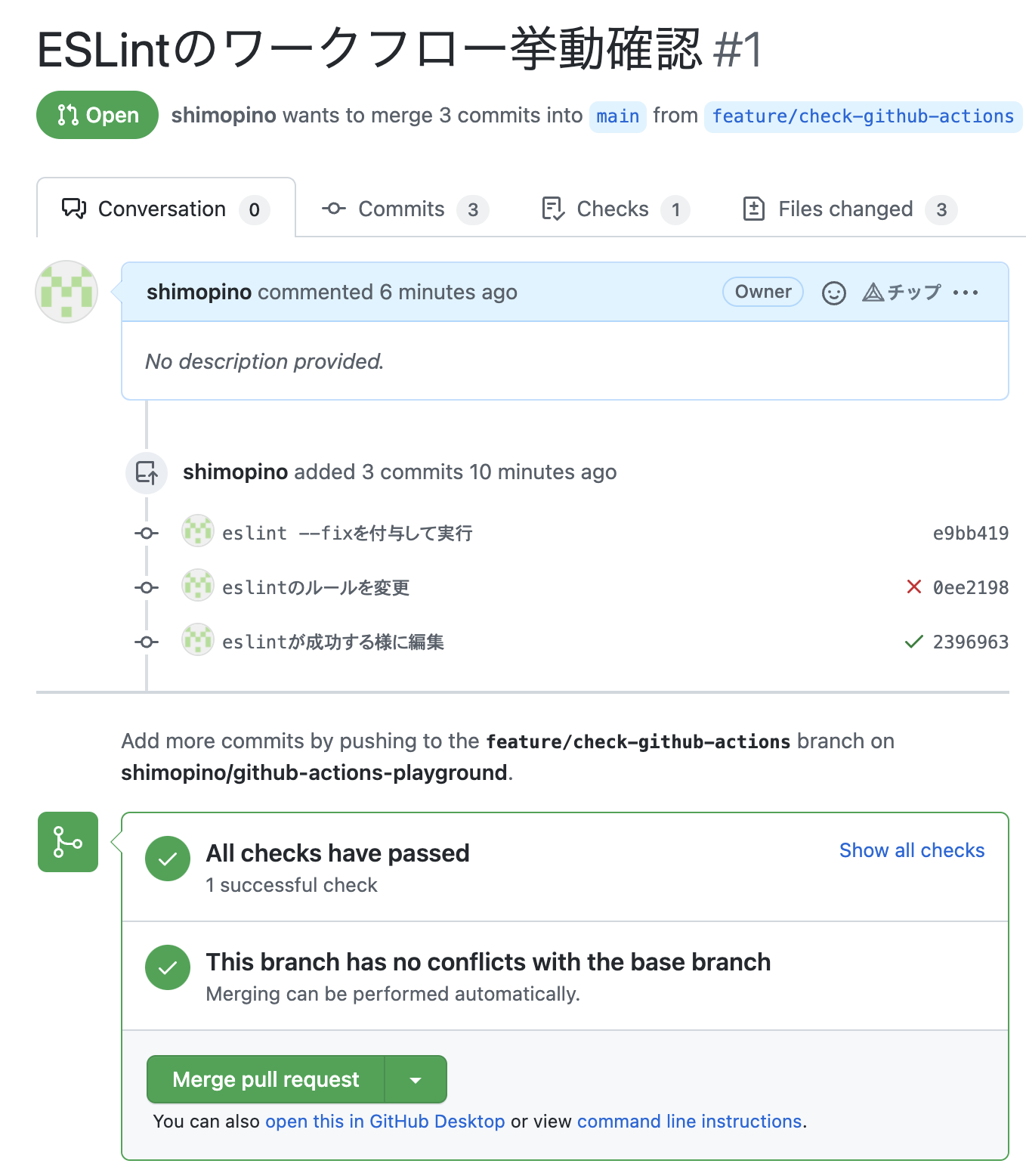This screenshot has width=1026, height=1176.
Task: Click the green success check for 2396963
Action: [913, 642]
